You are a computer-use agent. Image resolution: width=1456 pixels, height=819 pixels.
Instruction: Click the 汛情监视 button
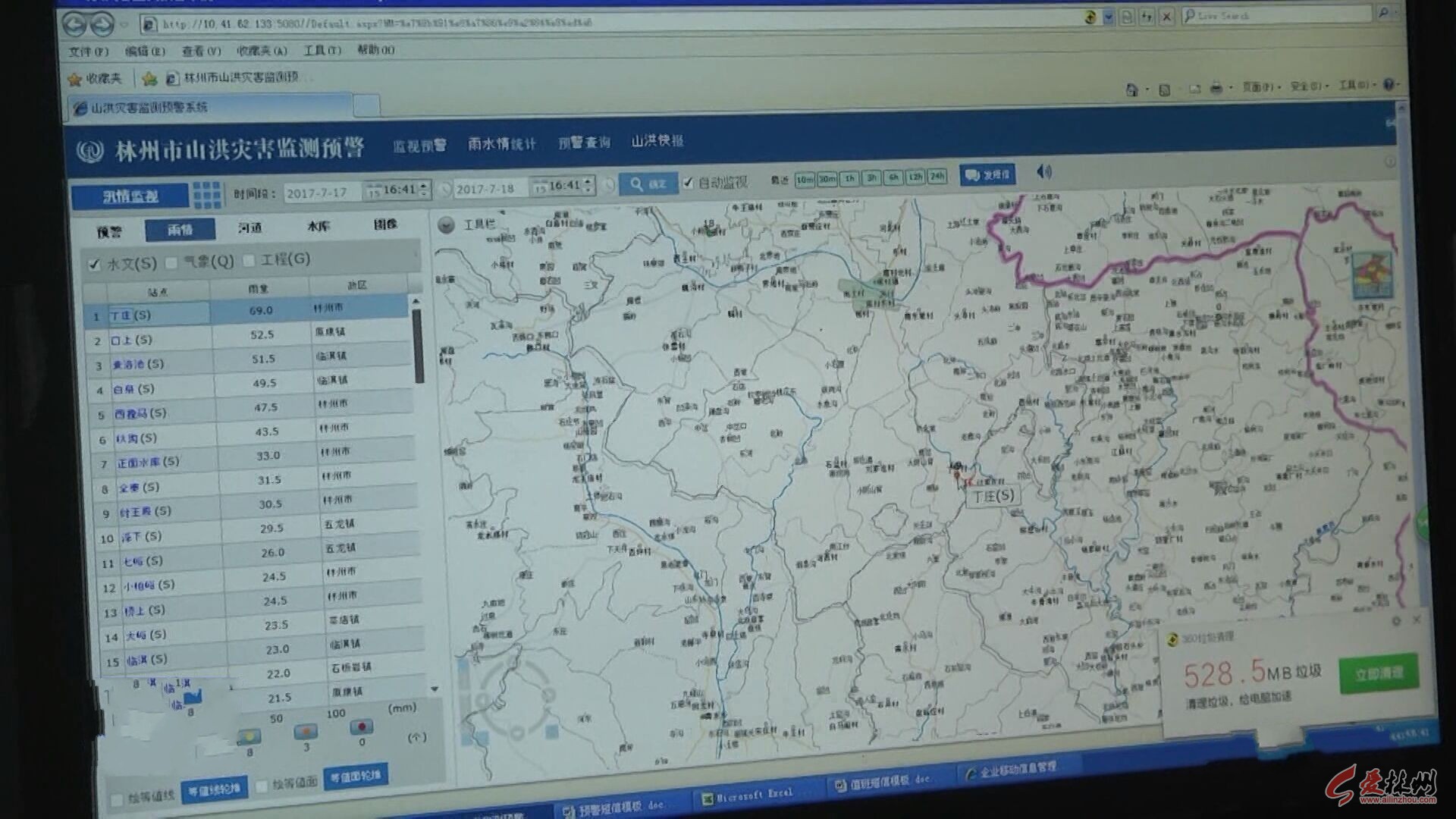point(130,196)
